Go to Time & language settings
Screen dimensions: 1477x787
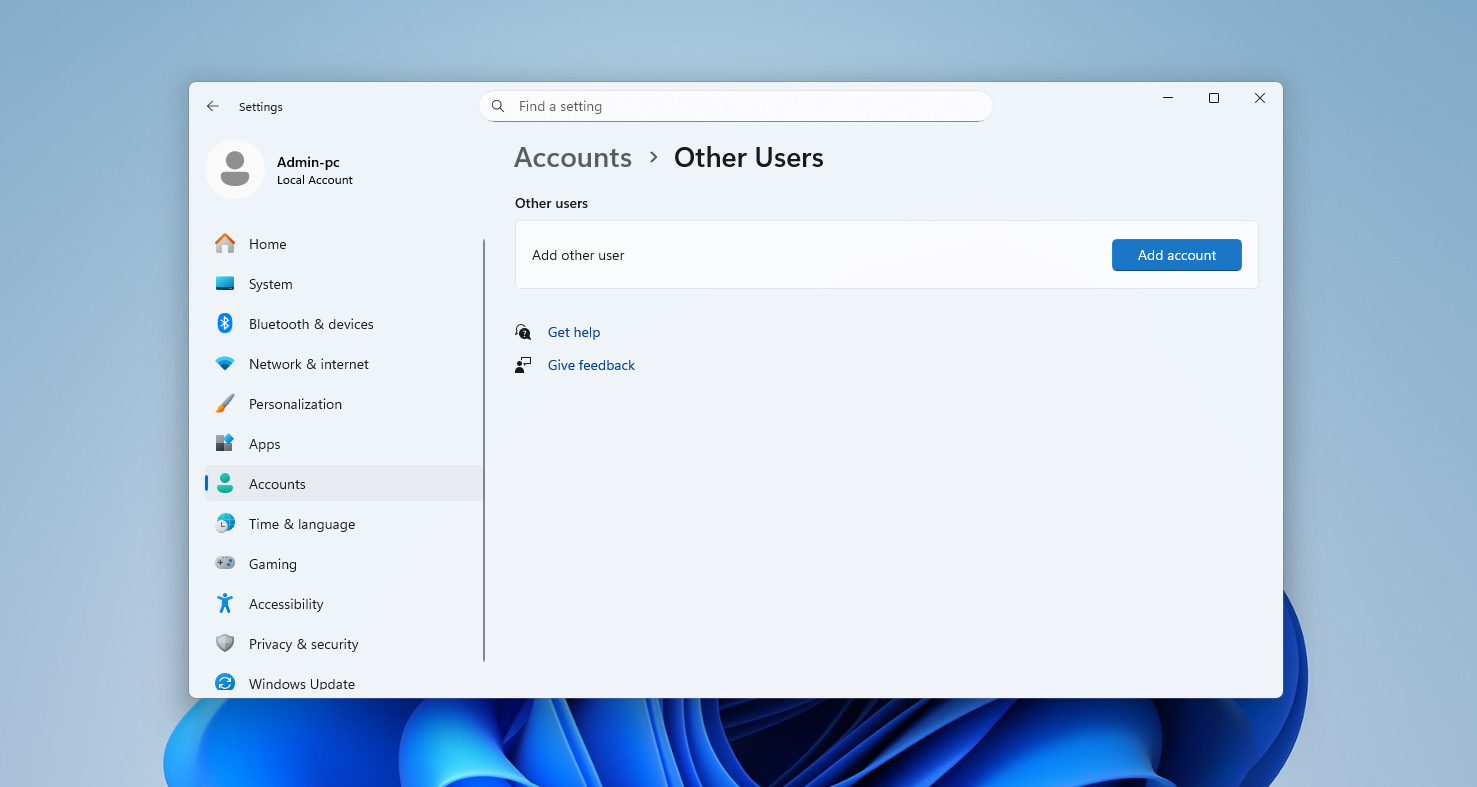point(301,524)
